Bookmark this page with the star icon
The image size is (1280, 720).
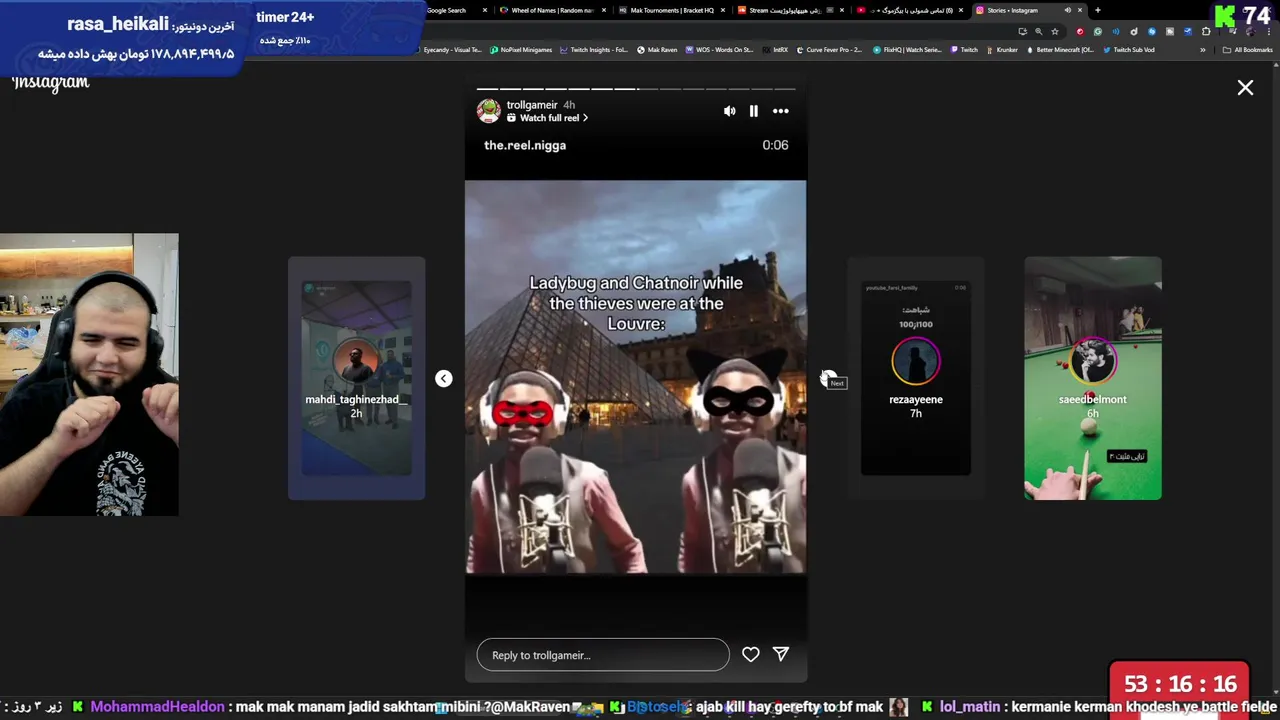pos(1055,31)
